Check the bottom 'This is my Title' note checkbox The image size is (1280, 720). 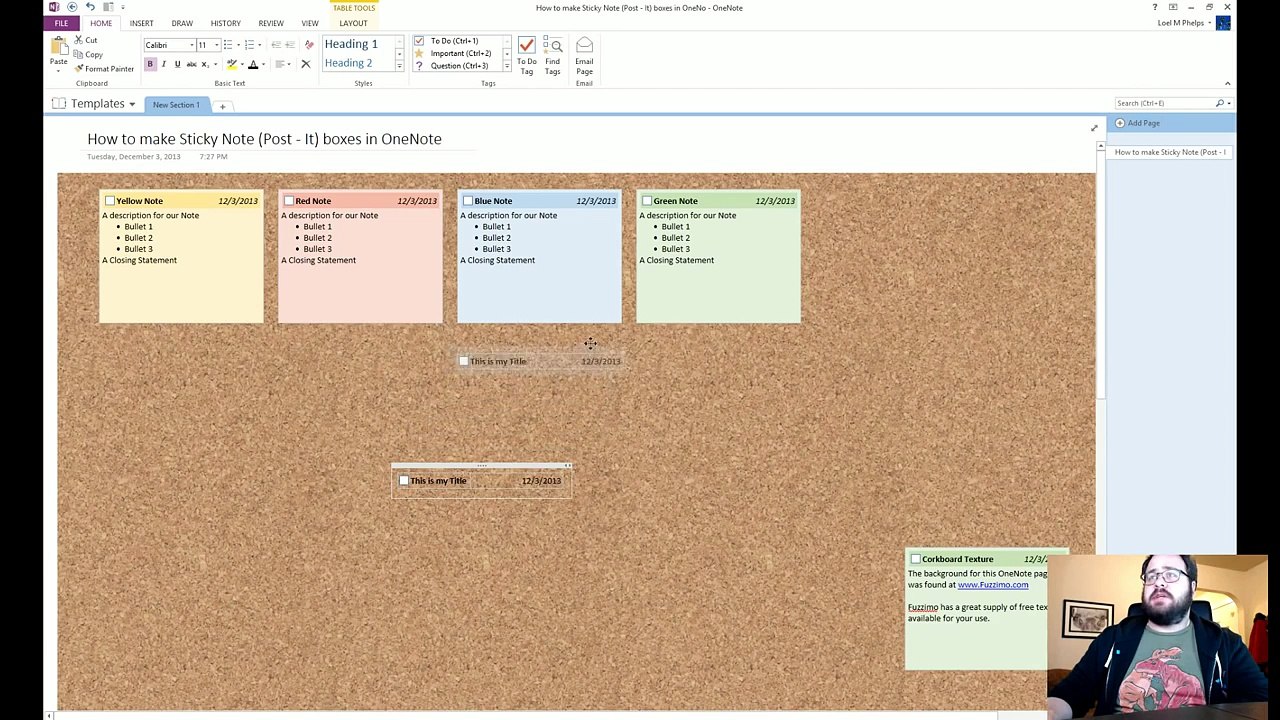(403, 481)
